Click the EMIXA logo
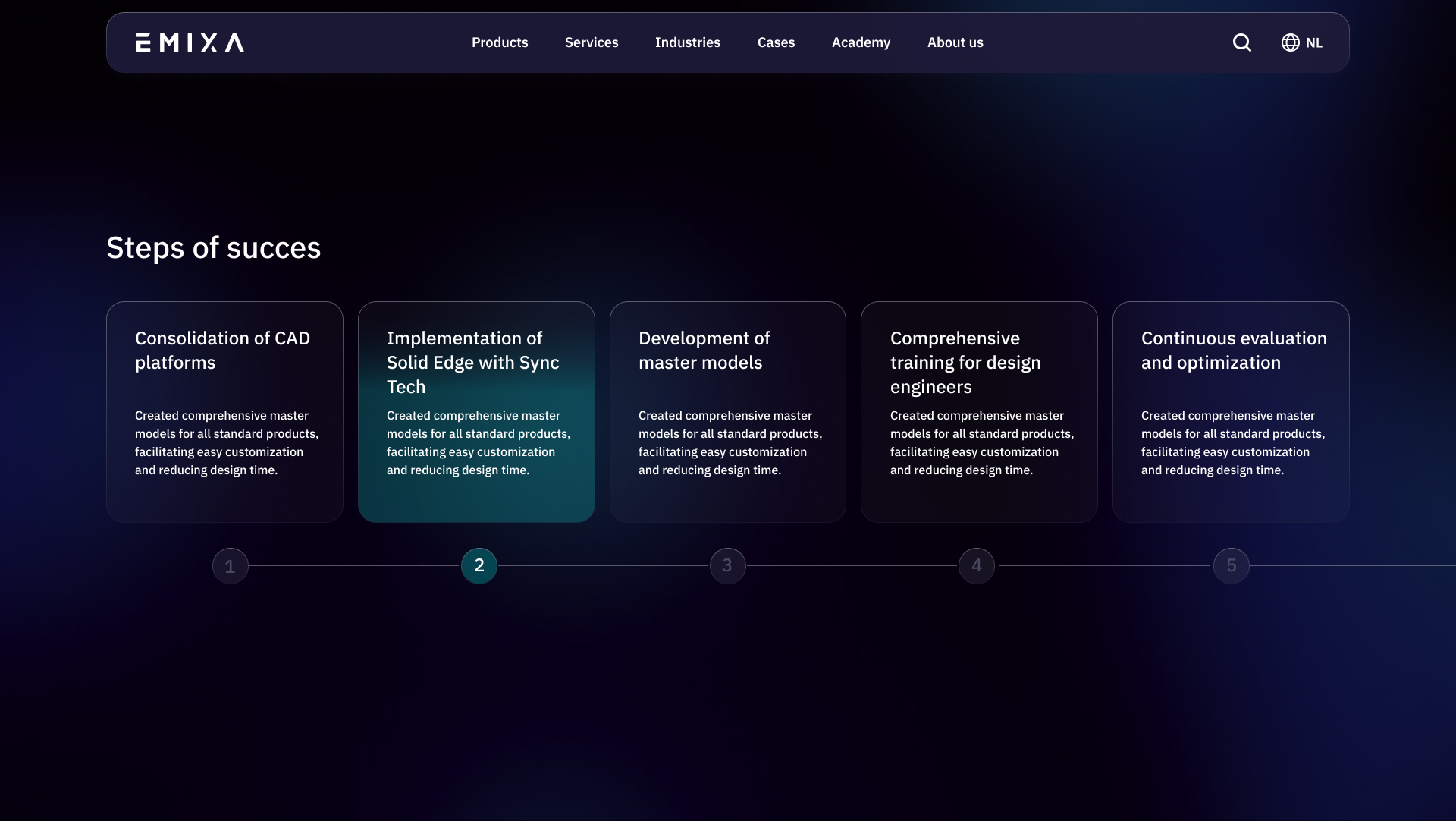Viewport: 1456px width, 821px height. coord(190,42)
